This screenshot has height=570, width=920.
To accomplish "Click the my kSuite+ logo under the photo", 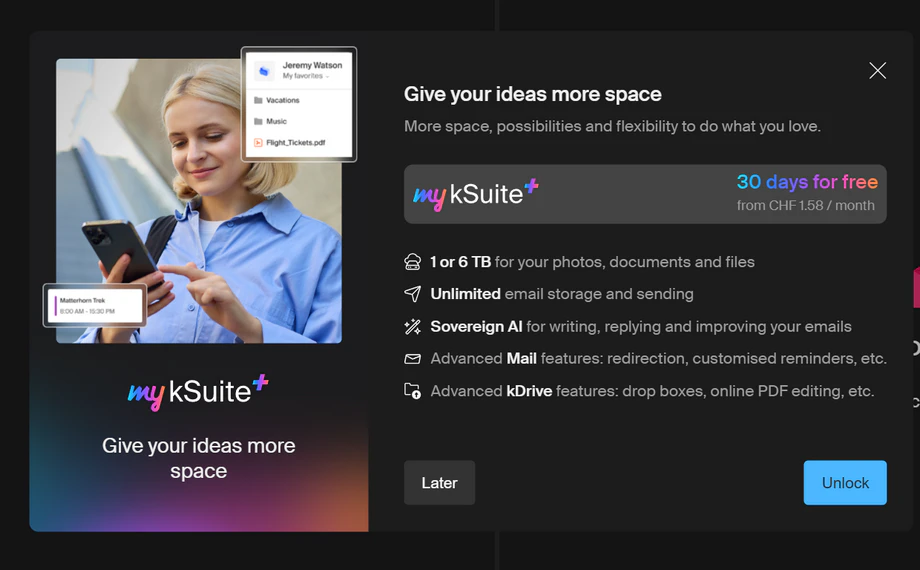I will [198, 392].
